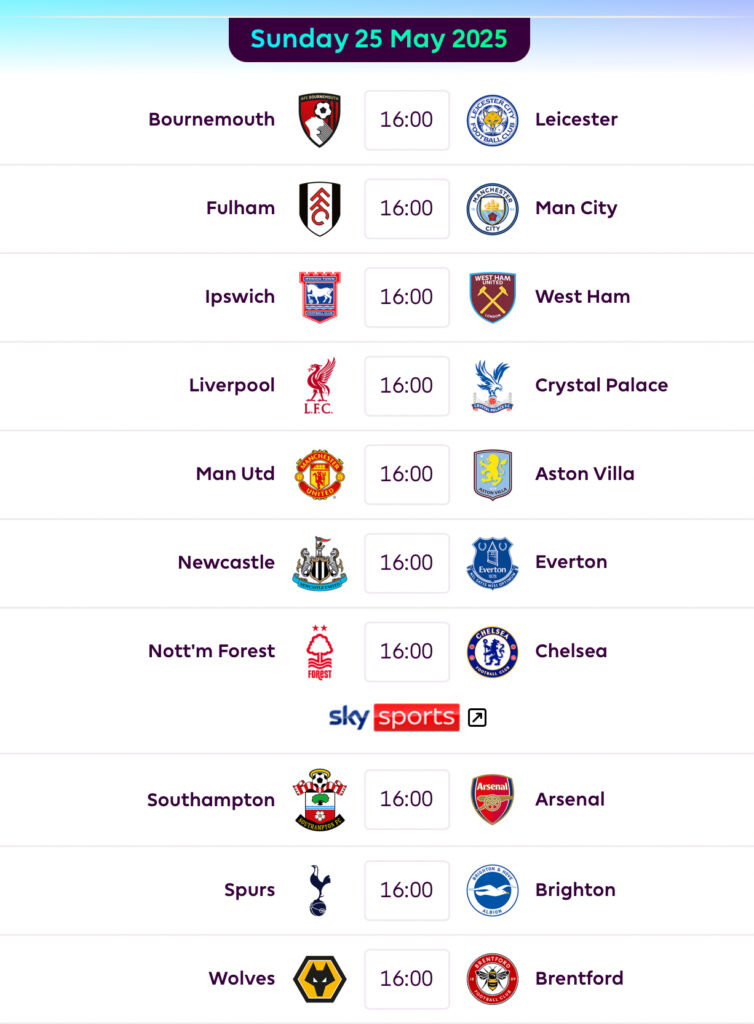Click the Liverpool liver bird logo
Image resolution: width=754 pixels, height=1024 pixels.
coord(319,385)
